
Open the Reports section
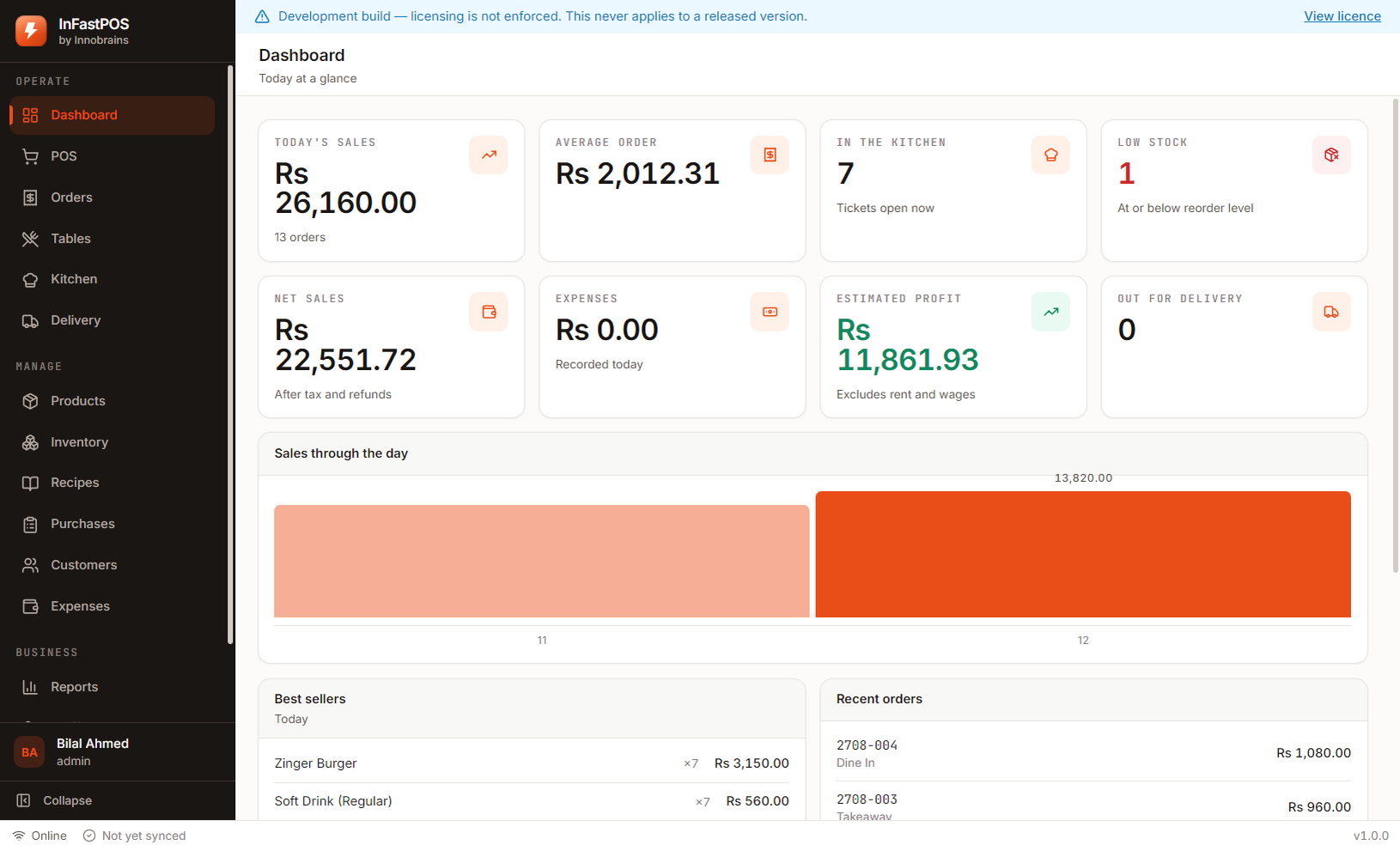tap(113, 687)
